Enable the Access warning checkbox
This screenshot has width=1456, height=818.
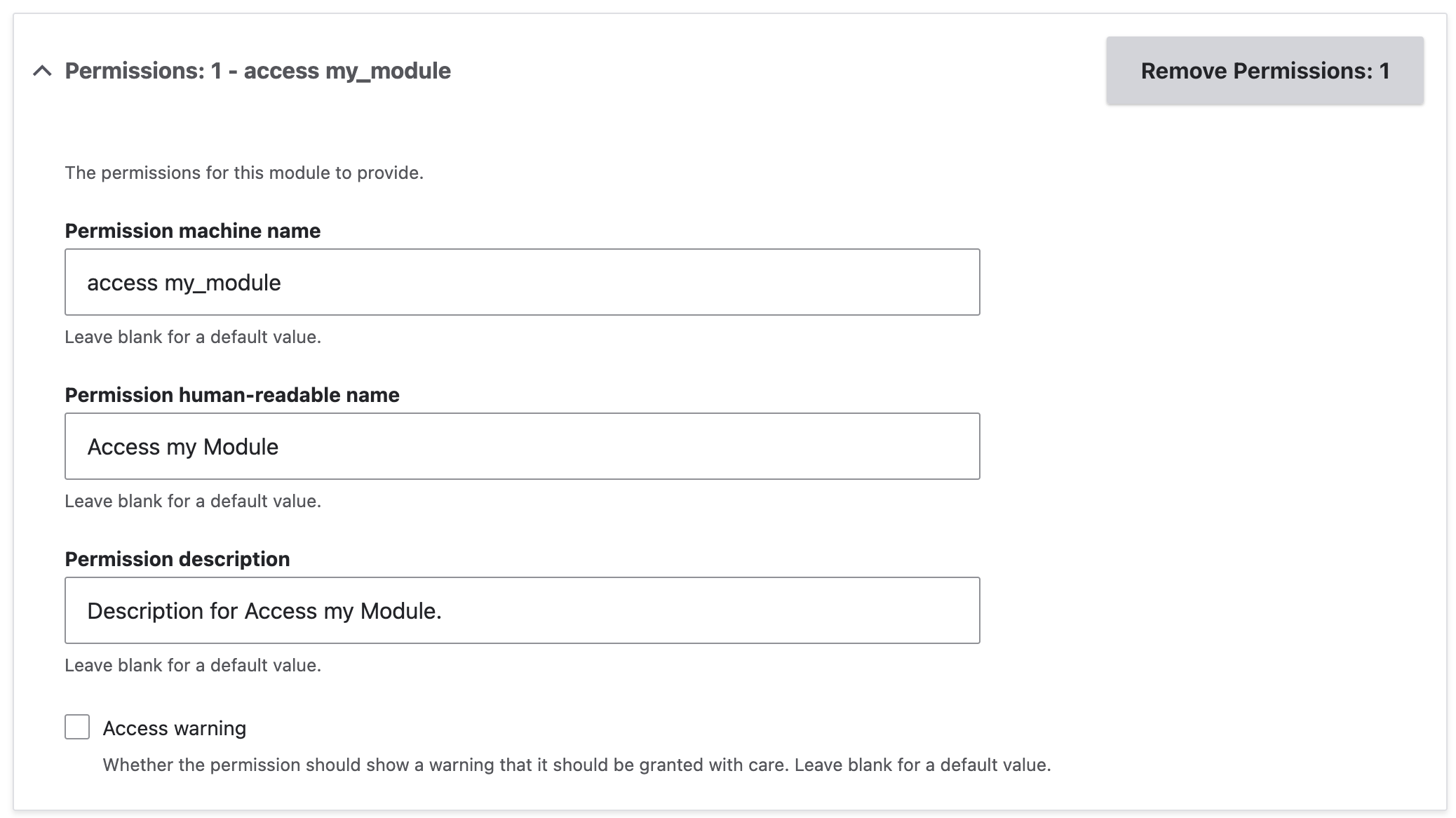tap(77, 727)
